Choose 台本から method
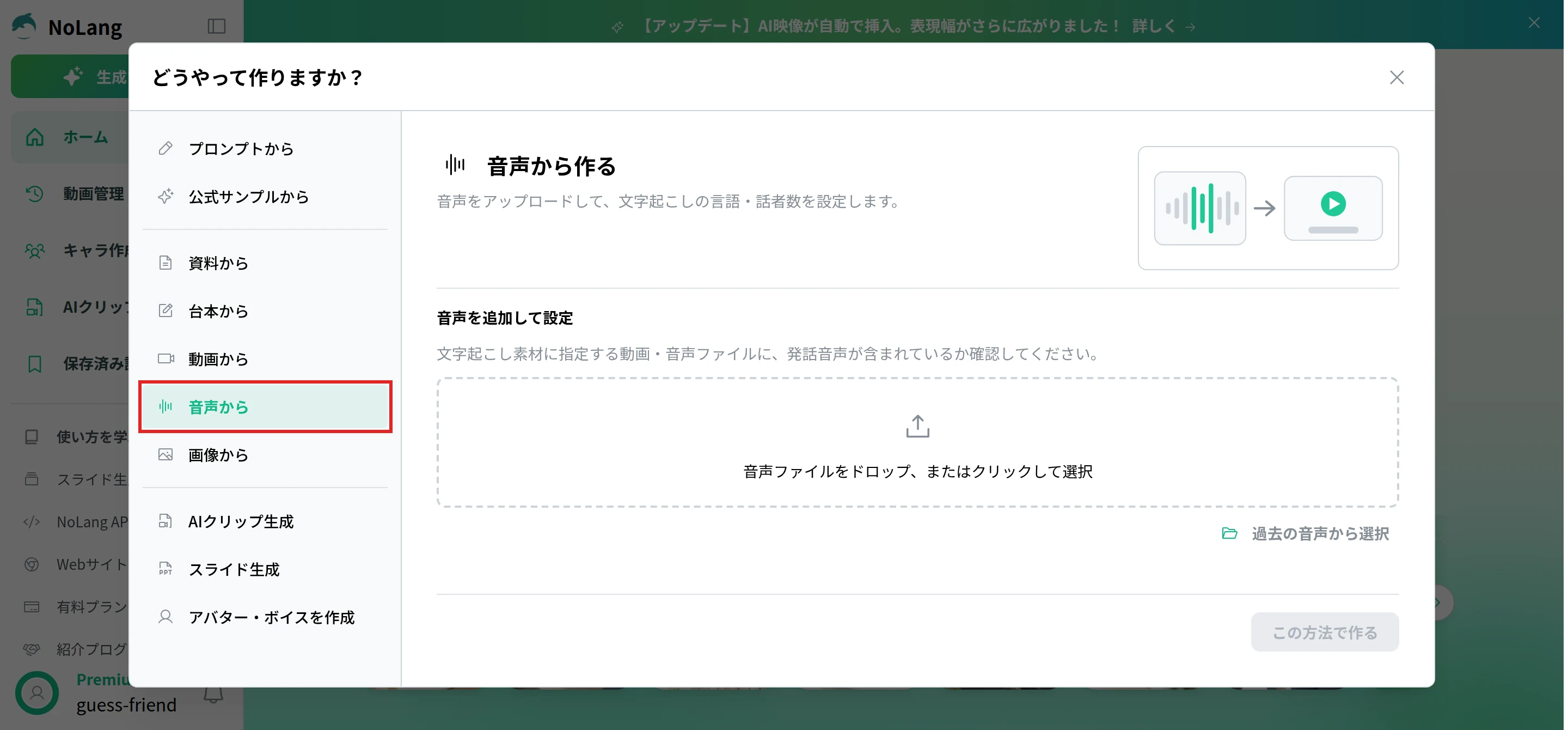 click(265, 311)
